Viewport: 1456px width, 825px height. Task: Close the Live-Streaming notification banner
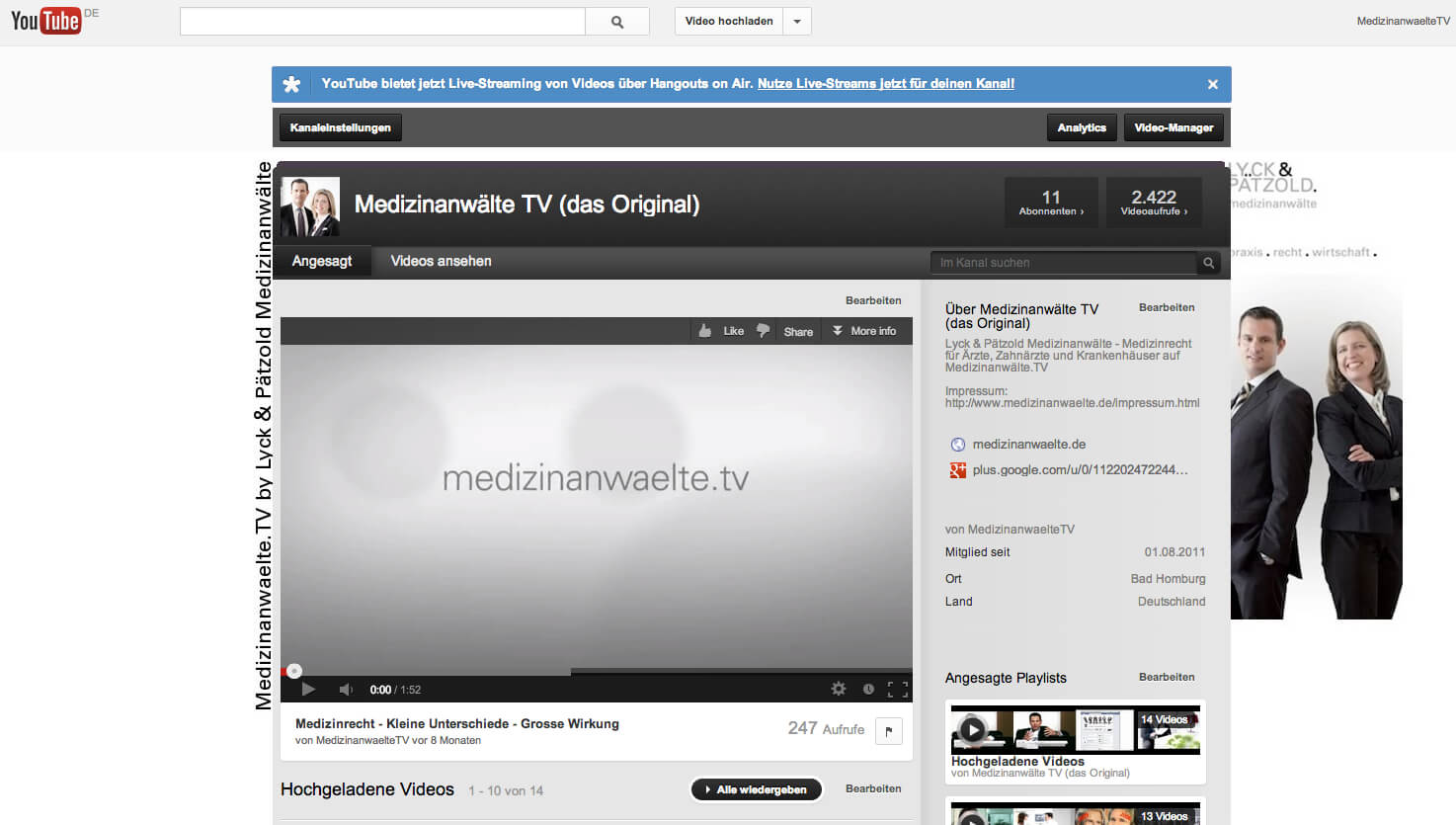[1212, 84]
